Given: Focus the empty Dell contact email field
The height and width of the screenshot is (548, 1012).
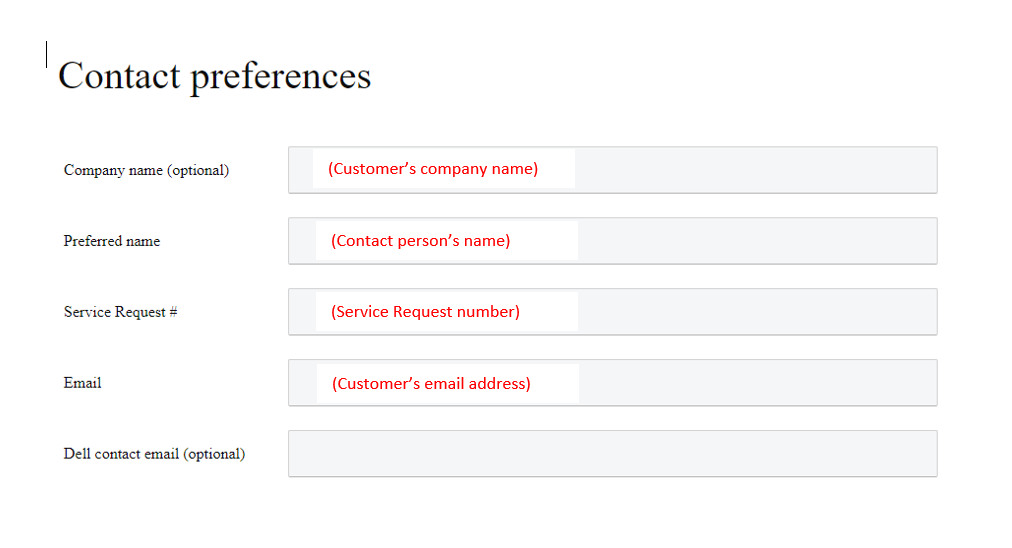Looking at the screenshot, I should pyautogui.click(x=612, y=454).
